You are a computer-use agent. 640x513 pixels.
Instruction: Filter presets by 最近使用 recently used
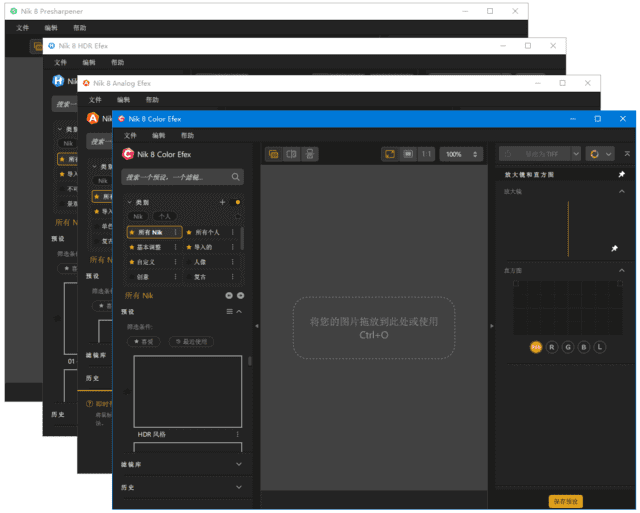point(190,341)
